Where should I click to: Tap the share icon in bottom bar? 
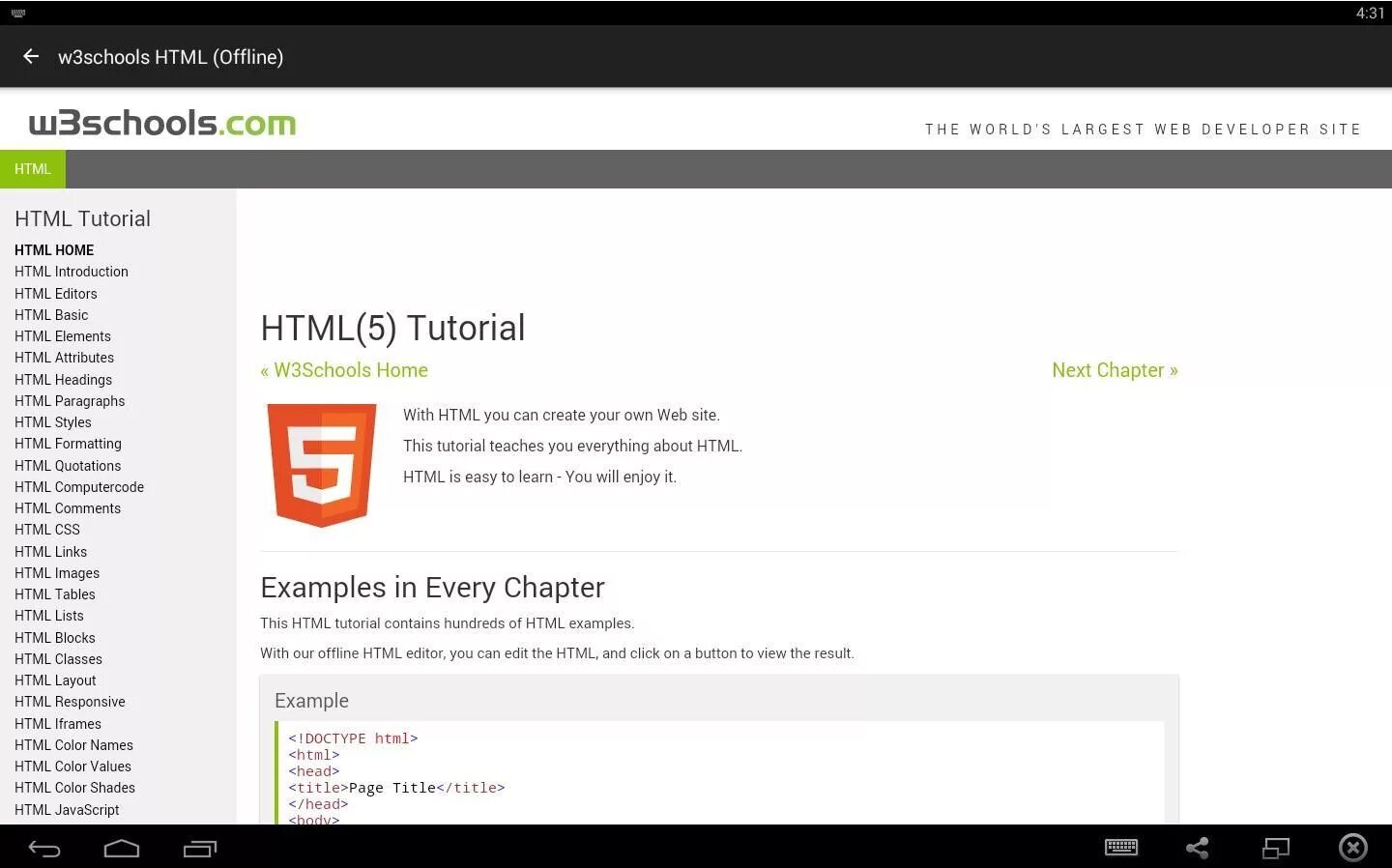click(x=1198, y=848)
